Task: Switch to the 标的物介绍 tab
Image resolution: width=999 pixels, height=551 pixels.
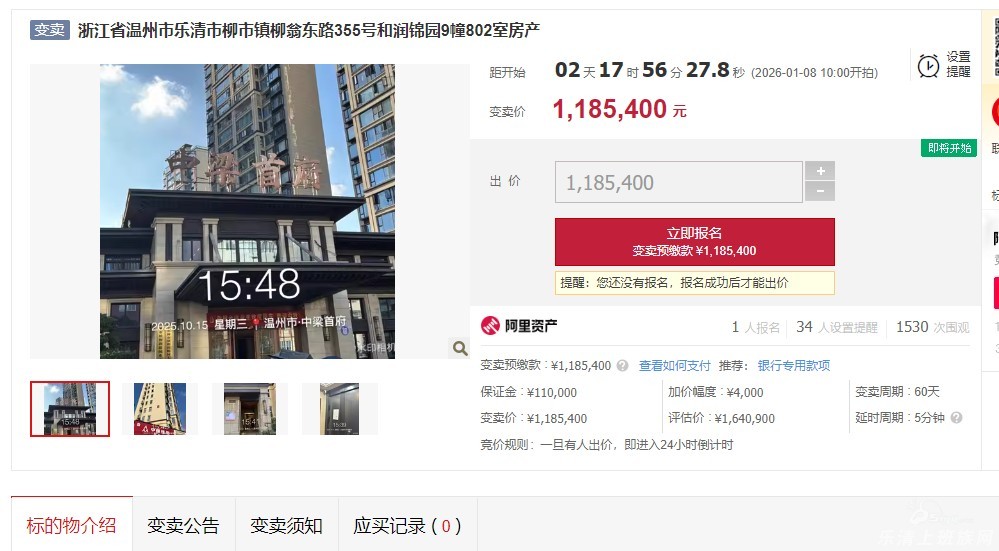Action: [x=71, y=525]
